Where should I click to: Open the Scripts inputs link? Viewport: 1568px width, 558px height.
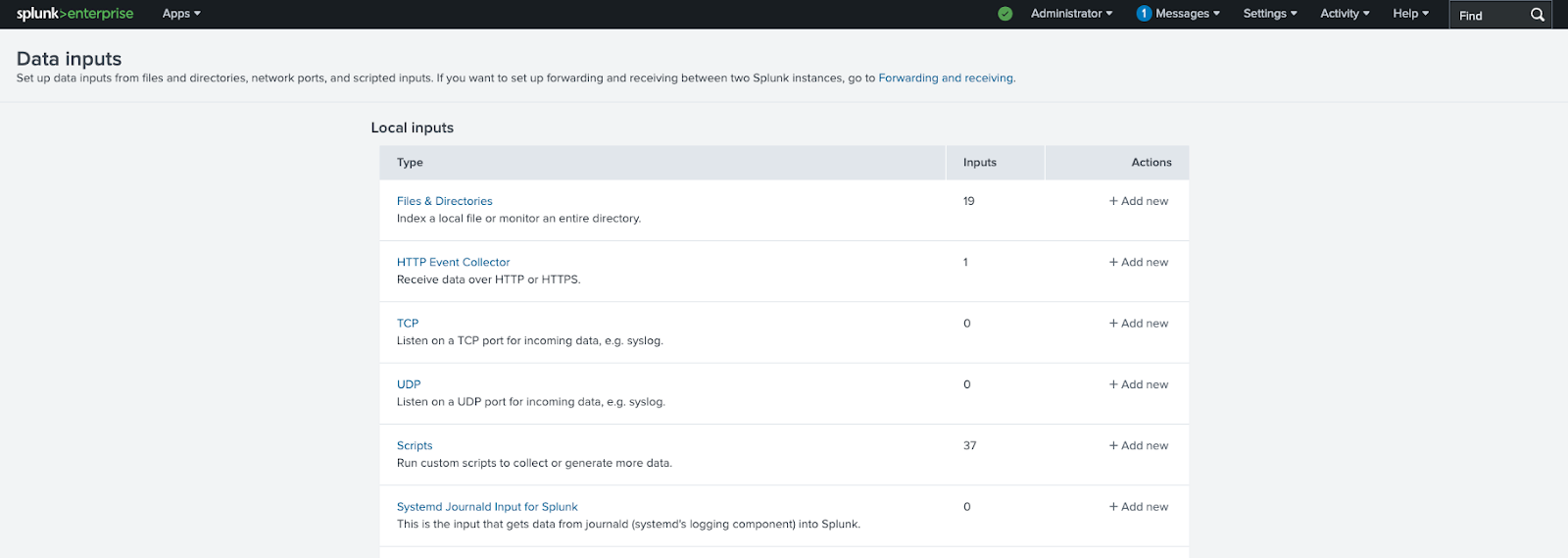[x=415, y=445]
